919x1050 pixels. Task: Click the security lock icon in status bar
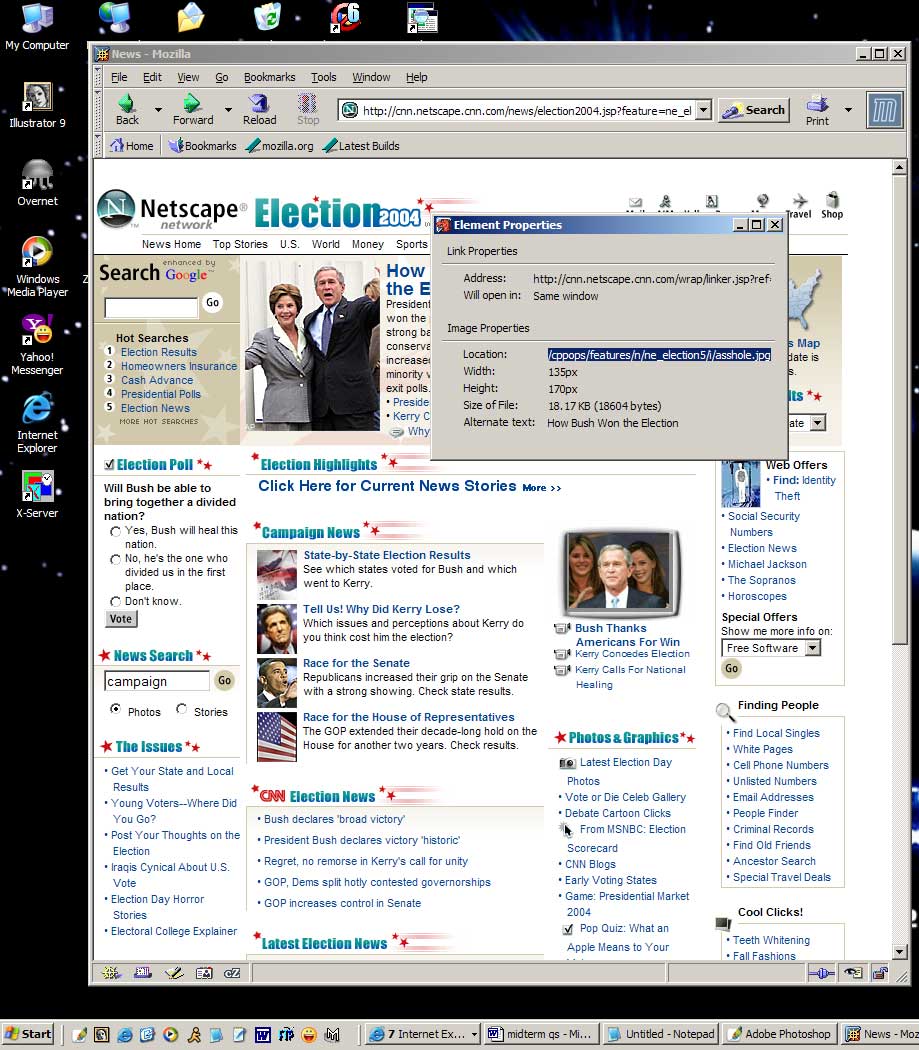pyautogui.click(x=879, y=973)
